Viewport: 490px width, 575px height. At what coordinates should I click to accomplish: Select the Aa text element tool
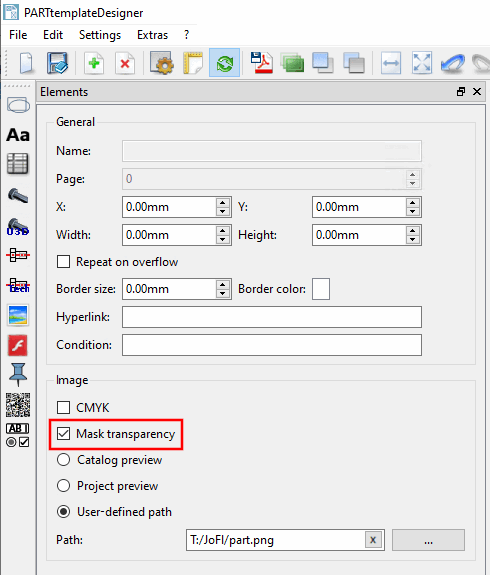[18, 135]
